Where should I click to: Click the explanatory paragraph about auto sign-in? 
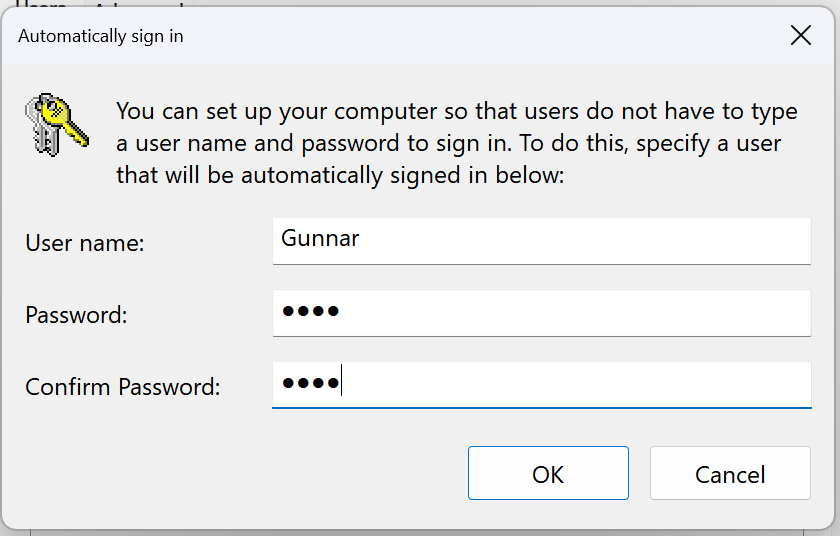[457, 143]
